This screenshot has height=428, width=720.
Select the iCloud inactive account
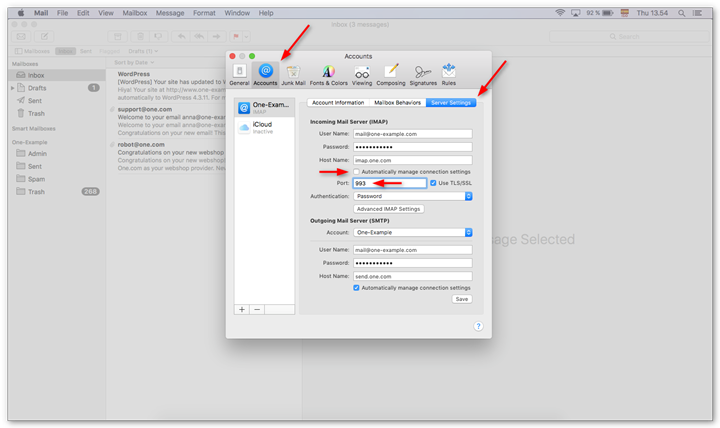[264, 127]
